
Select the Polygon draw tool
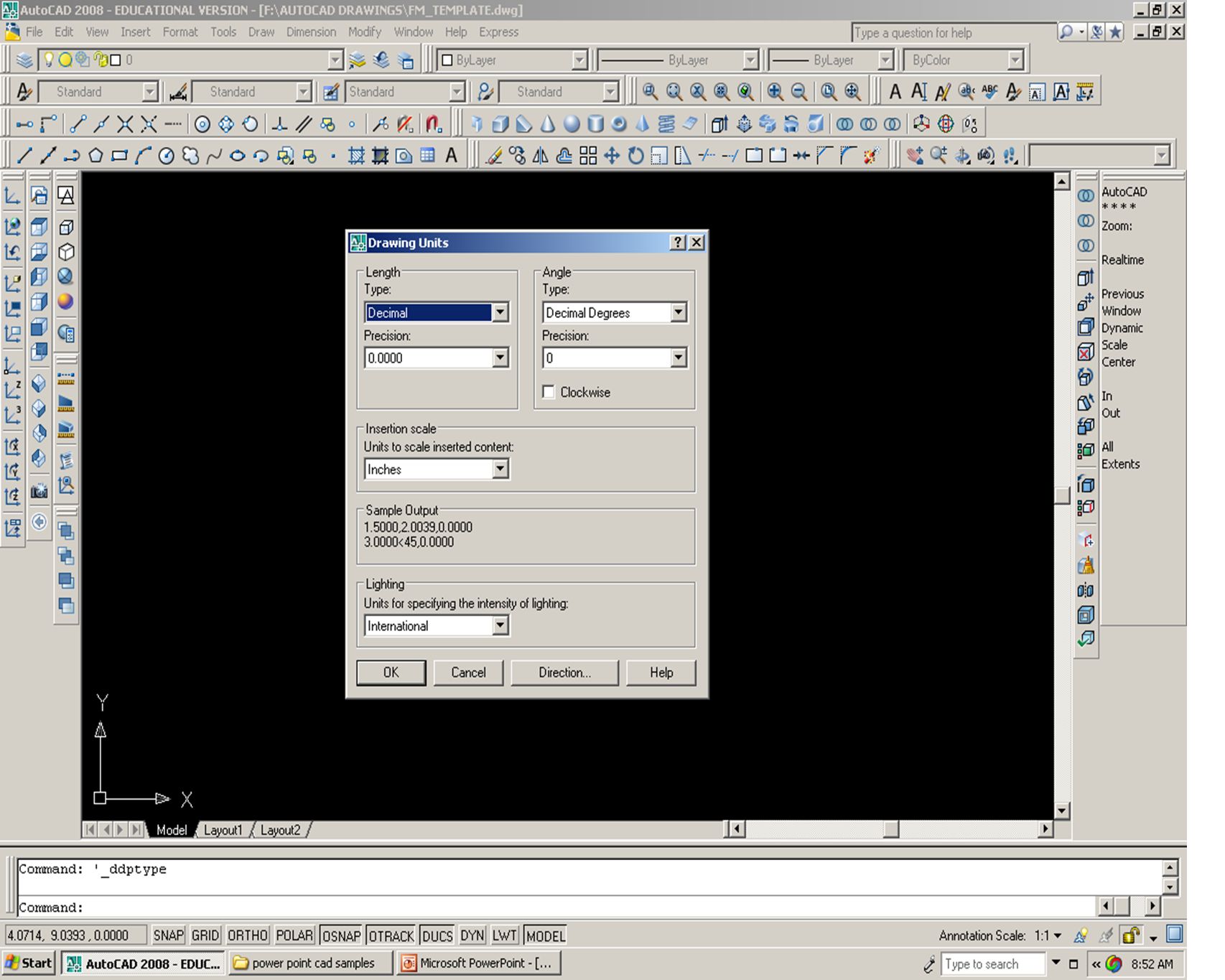pyautogui.click(x=96, y=155)
